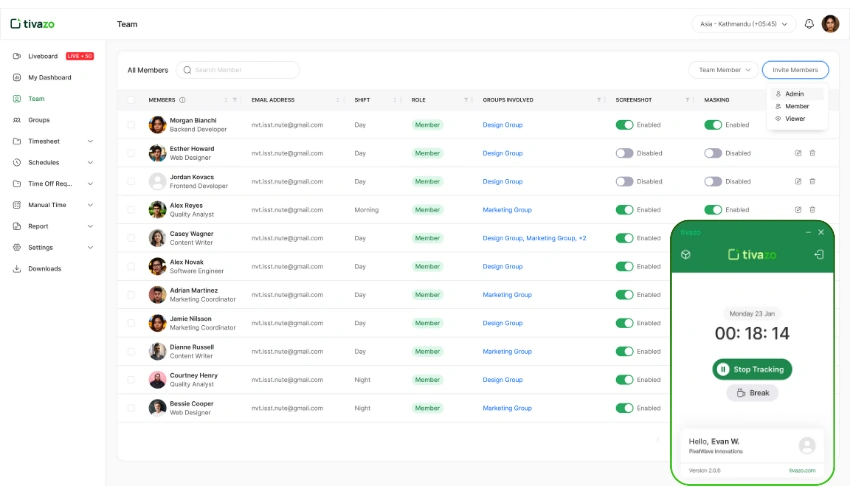Viewport: 850px width, 494px height.
Task: Open Morgan Bianchi's Design Group link
Action: click(x=503, y=125)
